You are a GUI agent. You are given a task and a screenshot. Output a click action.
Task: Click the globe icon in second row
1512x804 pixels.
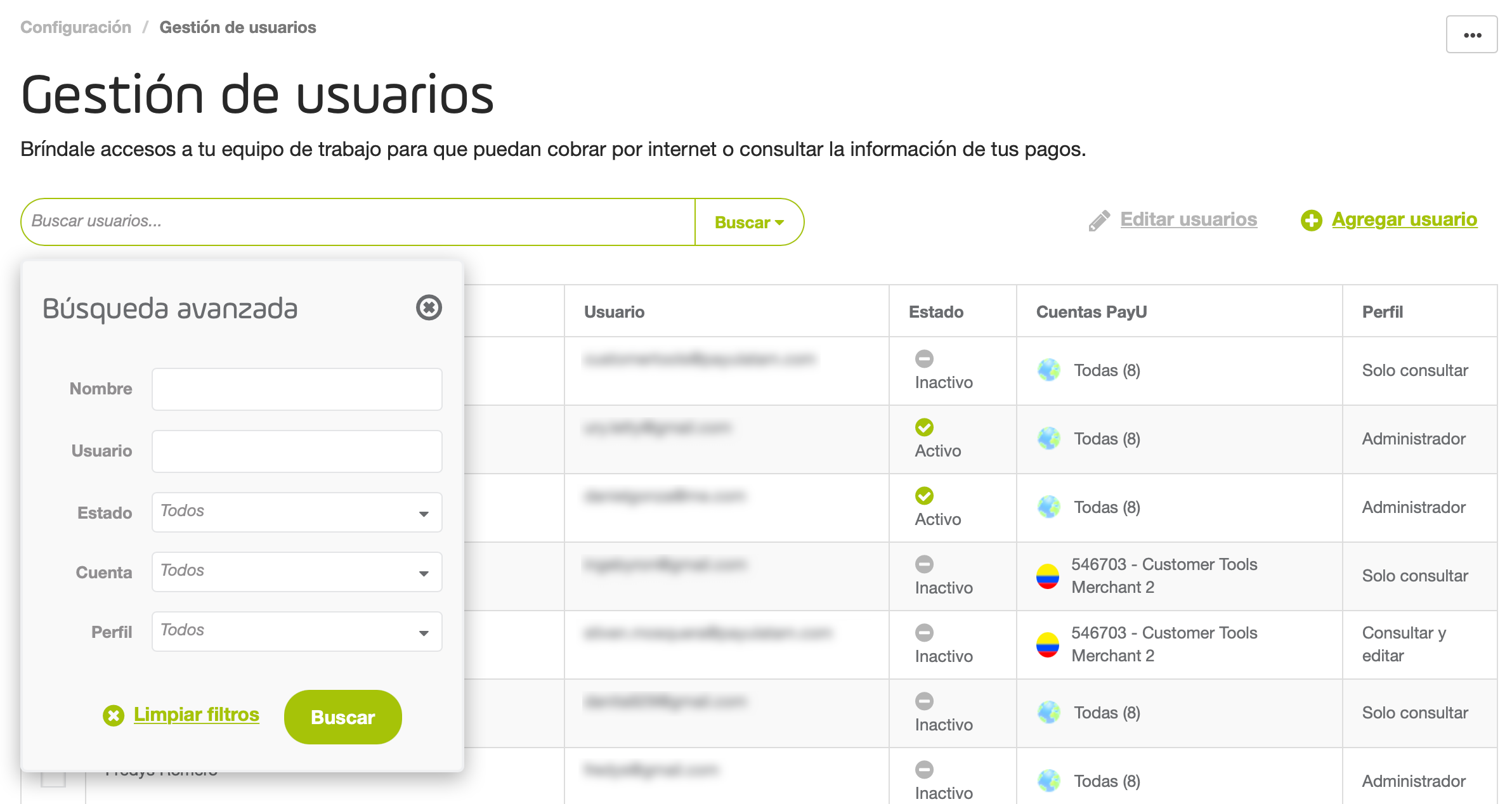click(1048, 439)
